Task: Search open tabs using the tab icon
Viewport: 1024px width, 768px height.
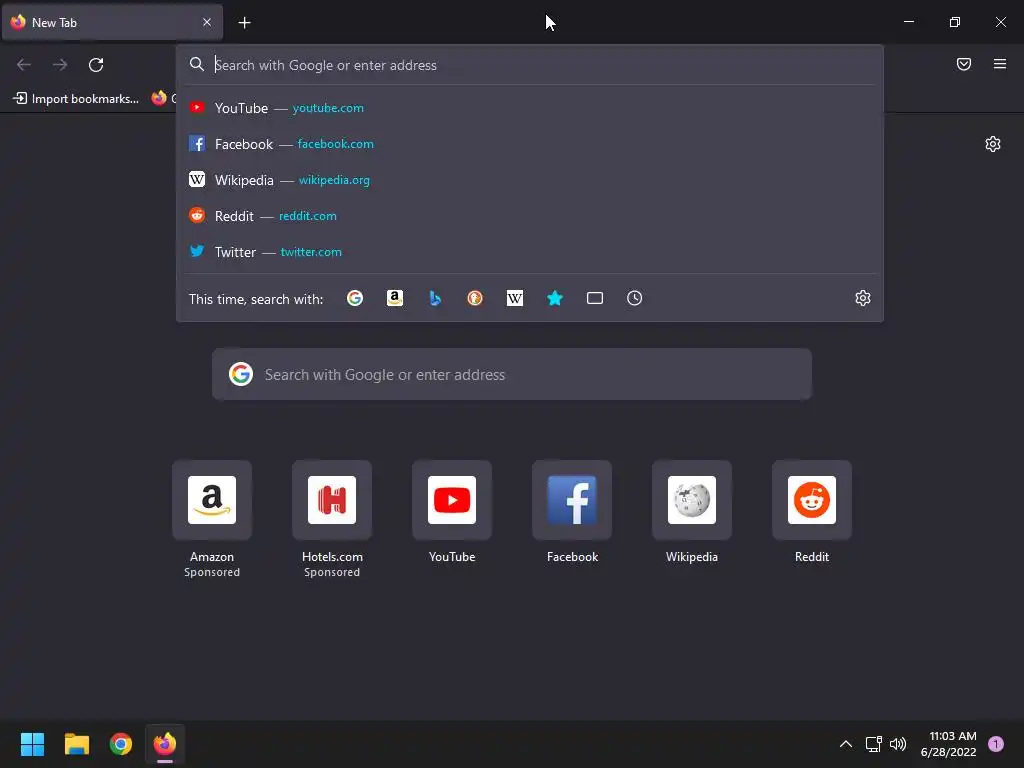Action: pos(594,298)
